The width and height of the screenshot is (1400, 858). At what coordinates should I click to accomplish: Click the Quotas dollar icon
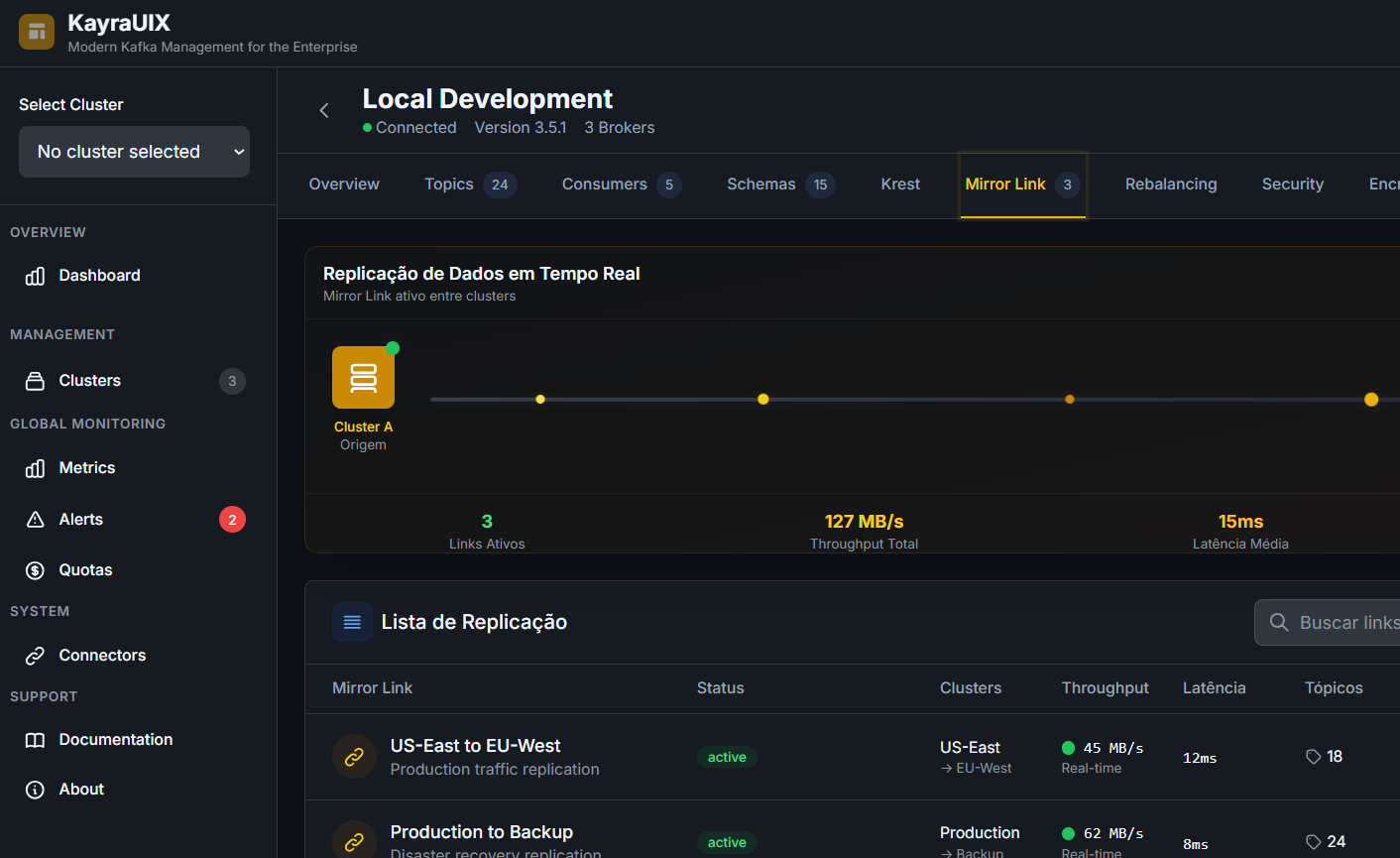tap(35, 570)
